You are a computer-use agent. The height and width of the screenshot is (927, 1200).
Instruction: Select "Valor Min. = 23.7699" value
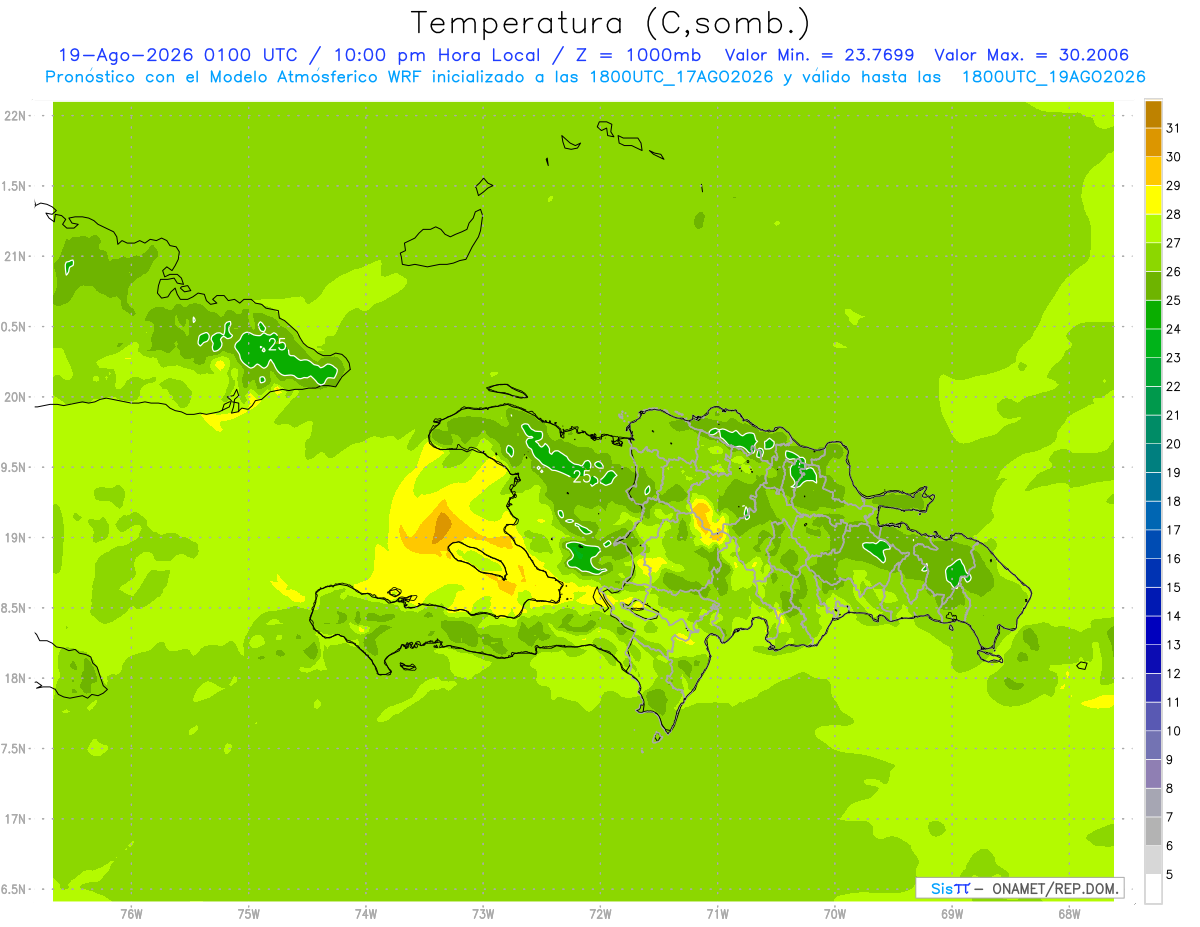click(x=819, y=55)
